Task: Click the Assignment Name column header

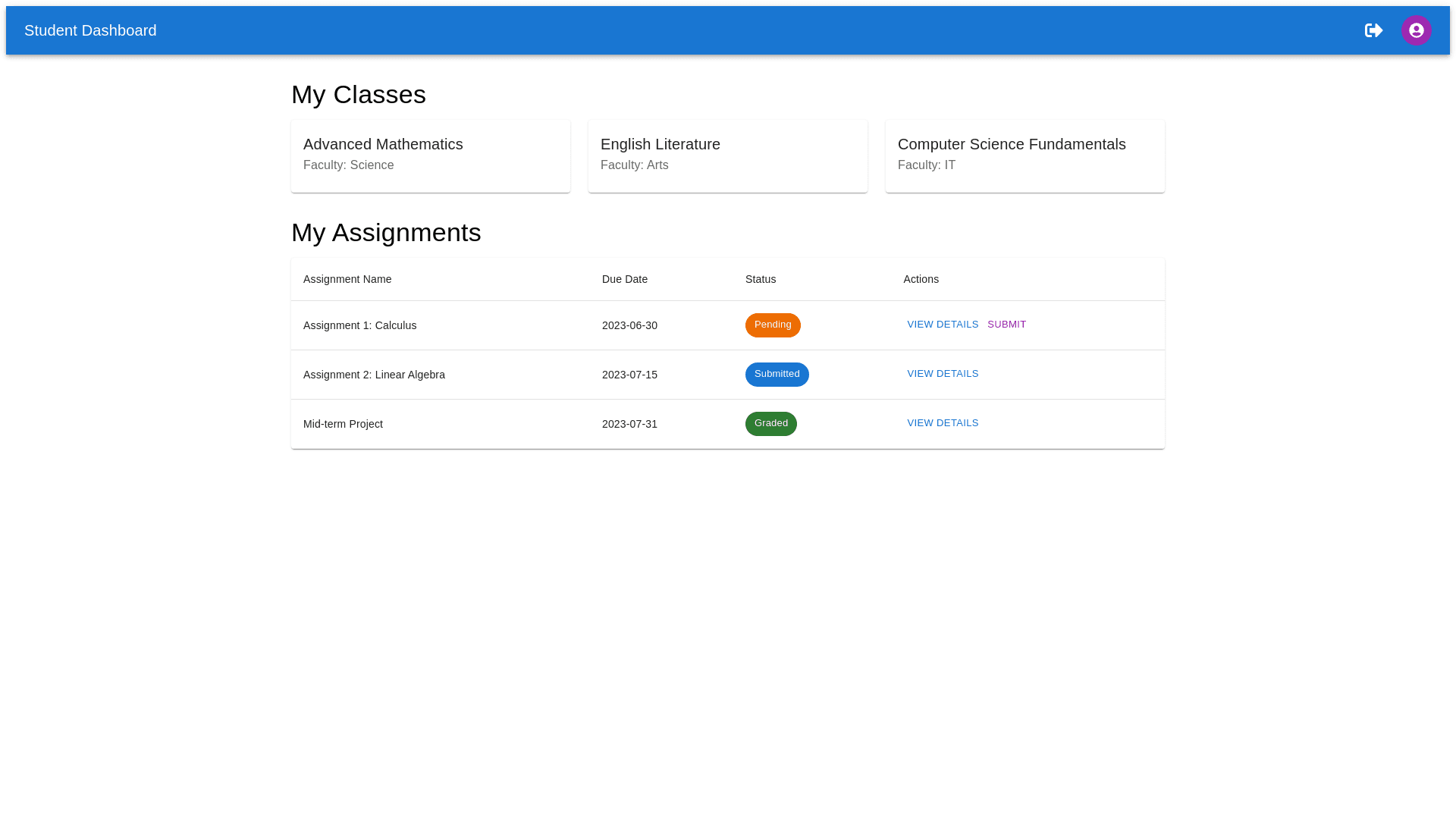Action: pyautogui.click(x=347, y=279)
